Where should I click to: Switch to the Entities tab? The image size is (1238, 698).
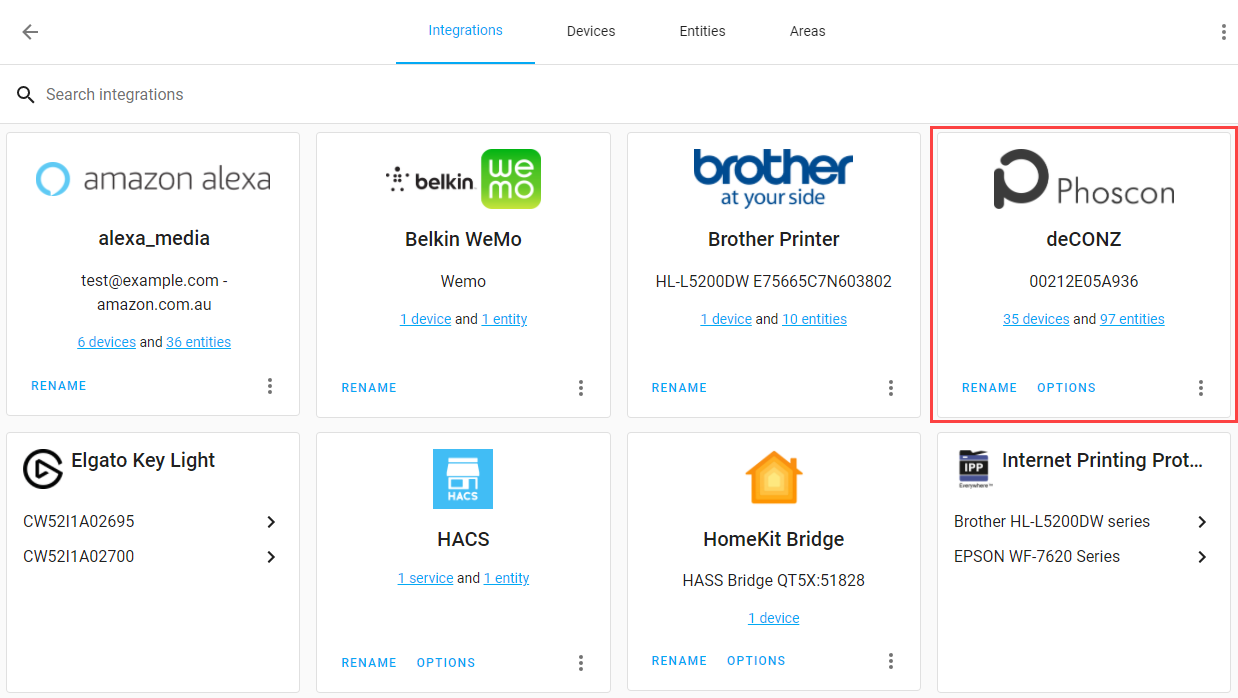click(702, 31)
